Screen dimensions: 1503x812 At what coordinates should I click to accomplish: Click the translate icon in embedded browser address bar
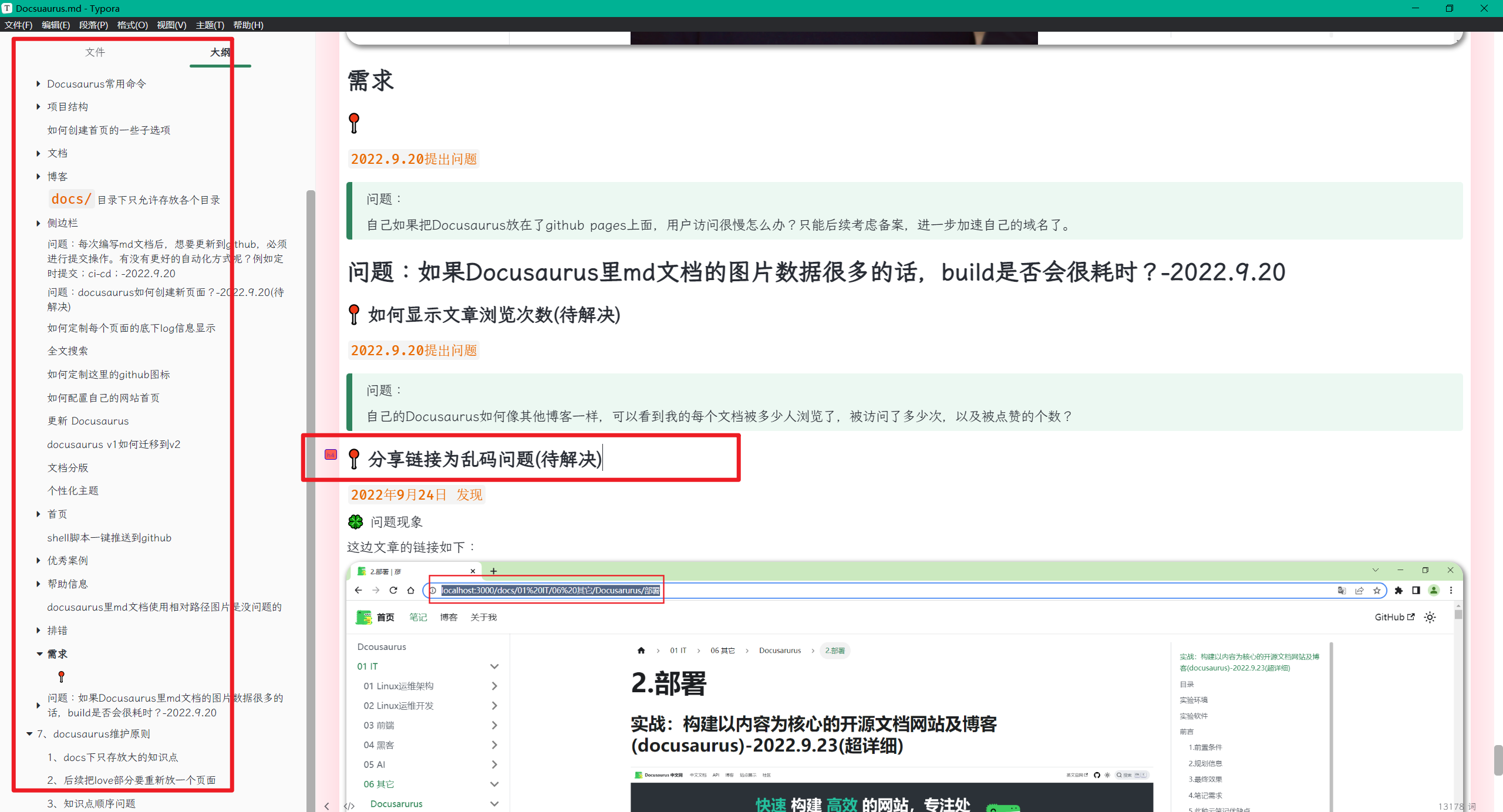click(1342, 590)
